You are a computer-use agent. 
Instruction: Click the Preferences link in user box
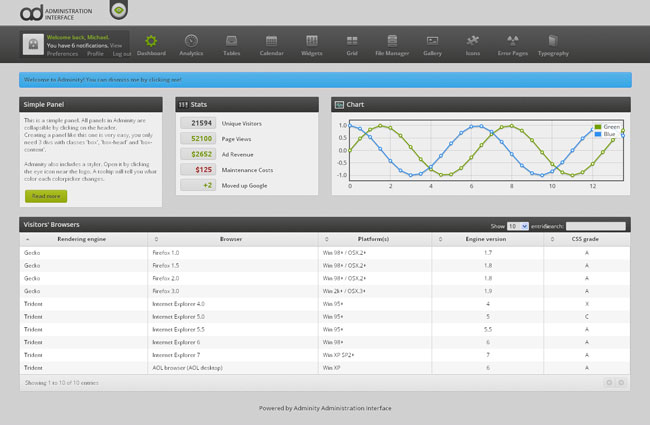[x=62, y=54]
